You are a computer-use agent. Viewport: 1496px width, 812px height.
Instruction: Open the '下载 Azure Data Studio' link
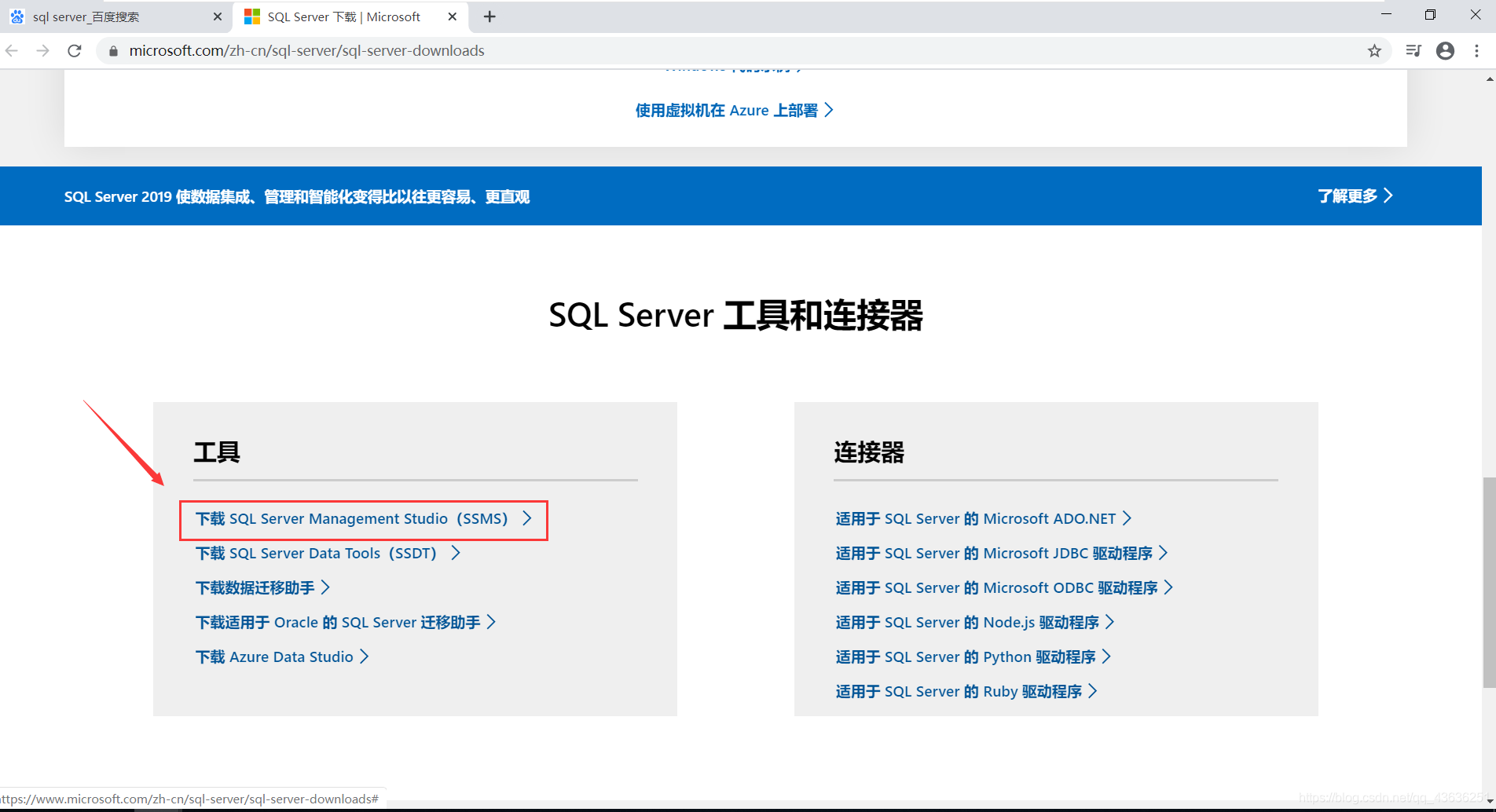[282, 657]
